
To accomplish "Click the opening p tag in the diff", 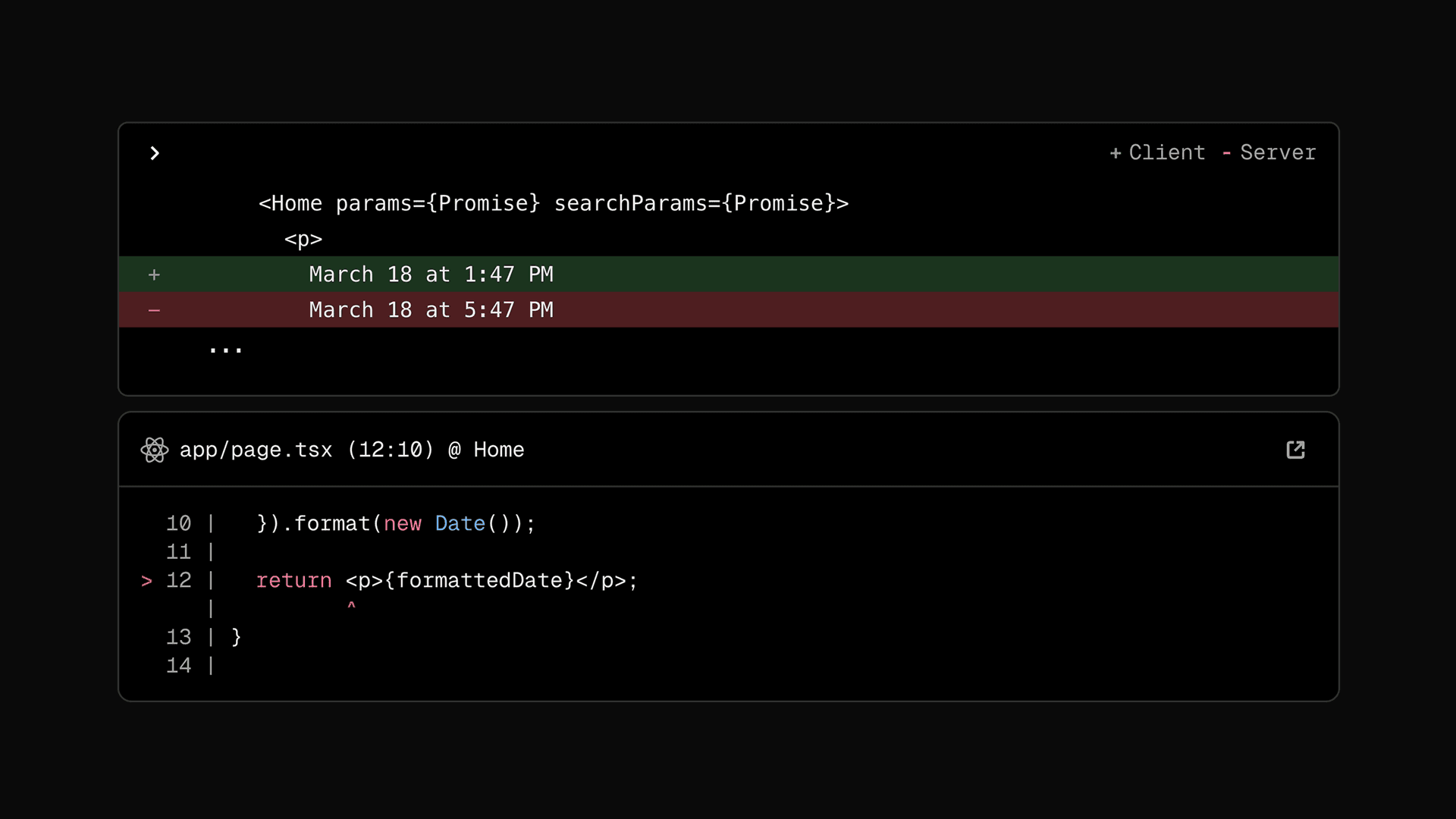I will tap(303, 239).
